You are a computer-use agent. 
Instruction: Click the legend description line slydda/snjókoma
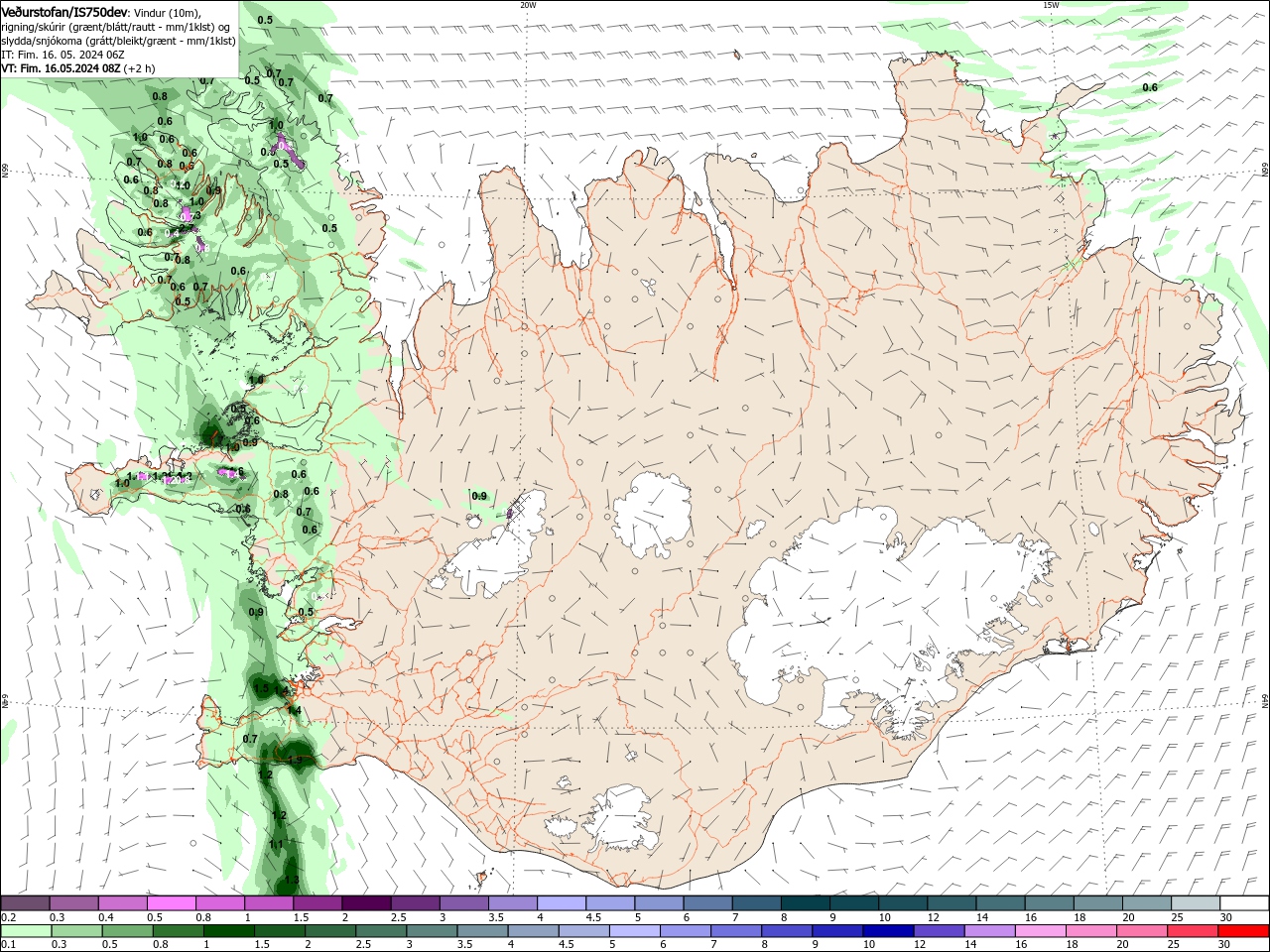pyautogui.click(x=119, y=41)
